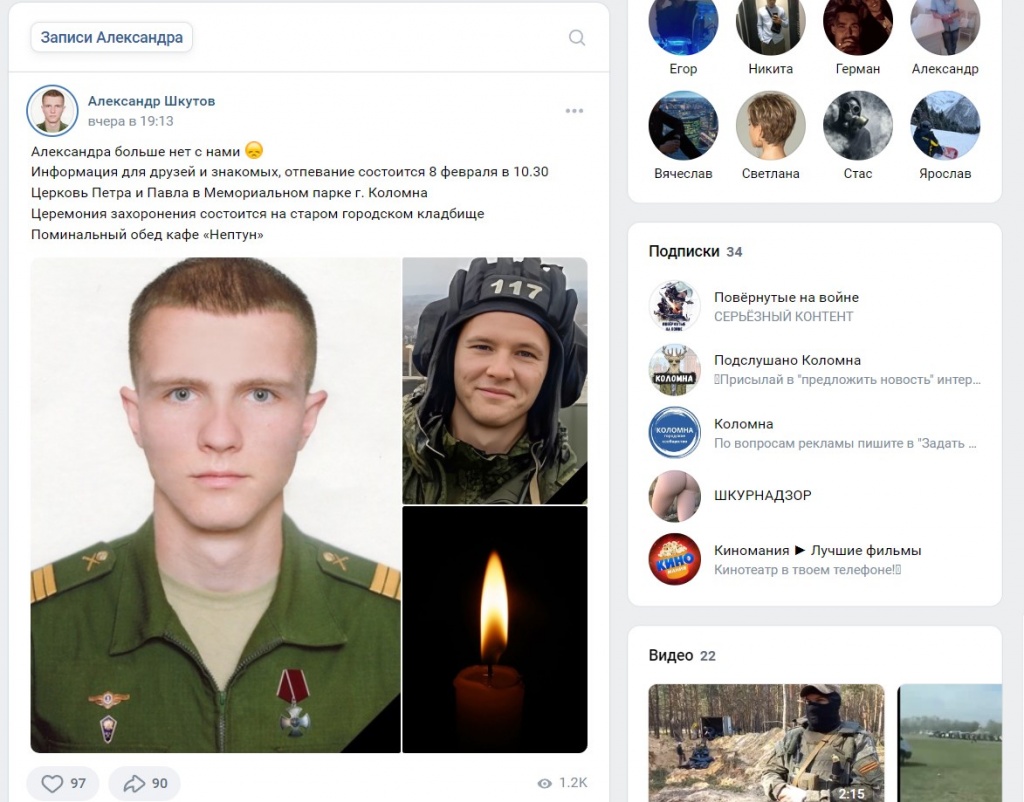1024x802 pixels.
Task: Open the Киномания community icon
Action: click(675, 560)
